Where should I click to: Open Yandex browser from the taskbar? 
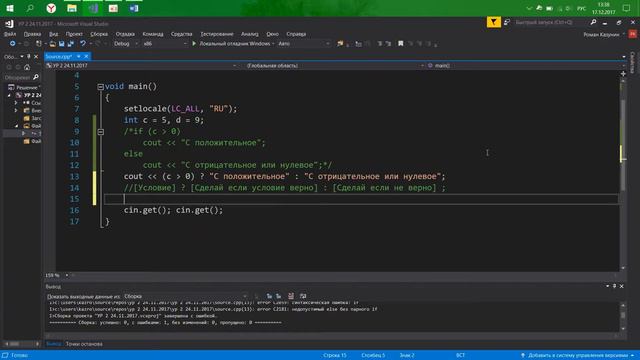51,8
